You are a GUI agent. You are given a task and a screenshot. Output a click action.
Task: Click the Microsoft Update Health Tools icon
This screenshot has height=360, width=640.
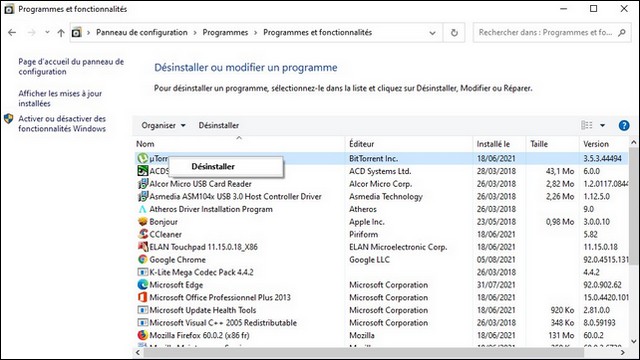tap(142, 310)
